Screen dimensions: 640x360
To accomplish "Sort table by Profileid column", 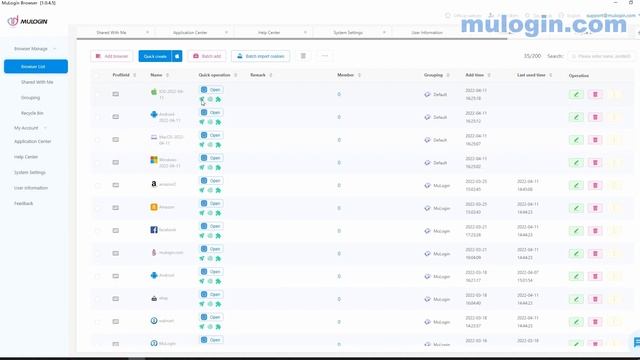I will coord(135,75).
